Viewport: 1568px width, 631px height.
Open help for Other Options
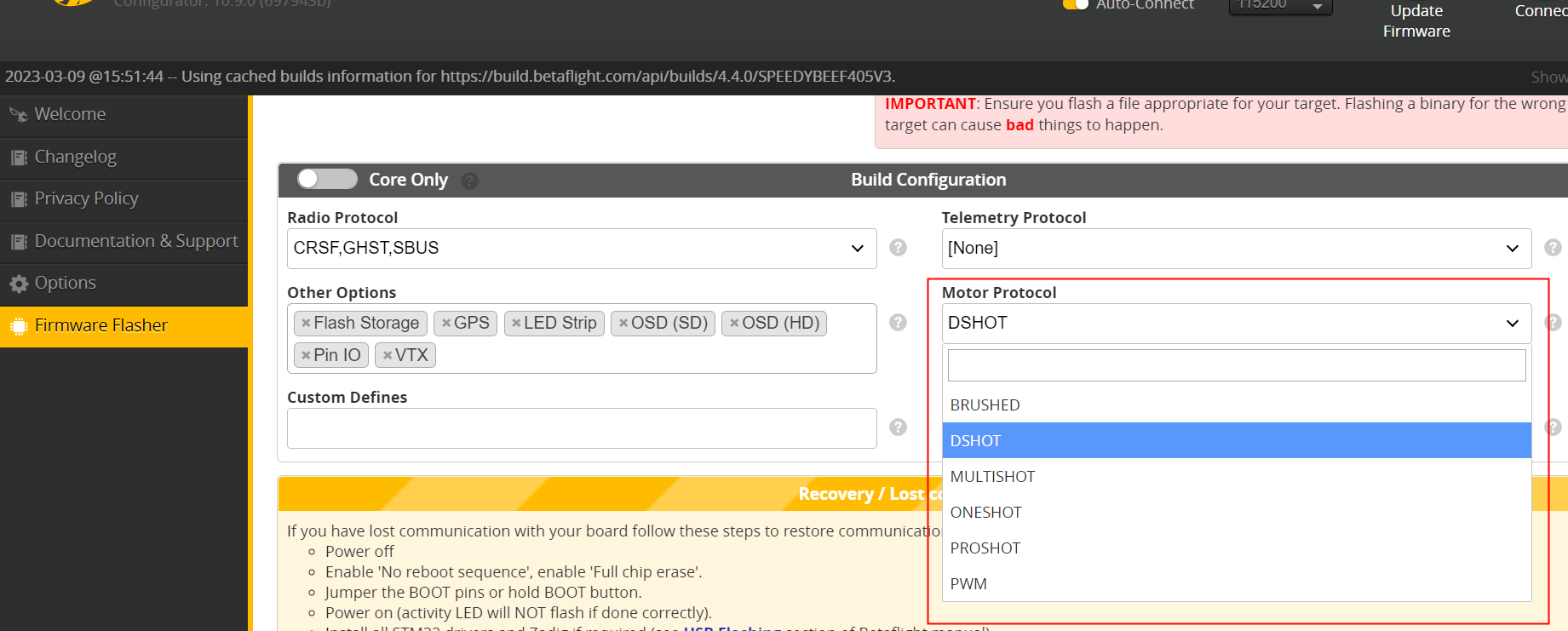coord(898,322)
